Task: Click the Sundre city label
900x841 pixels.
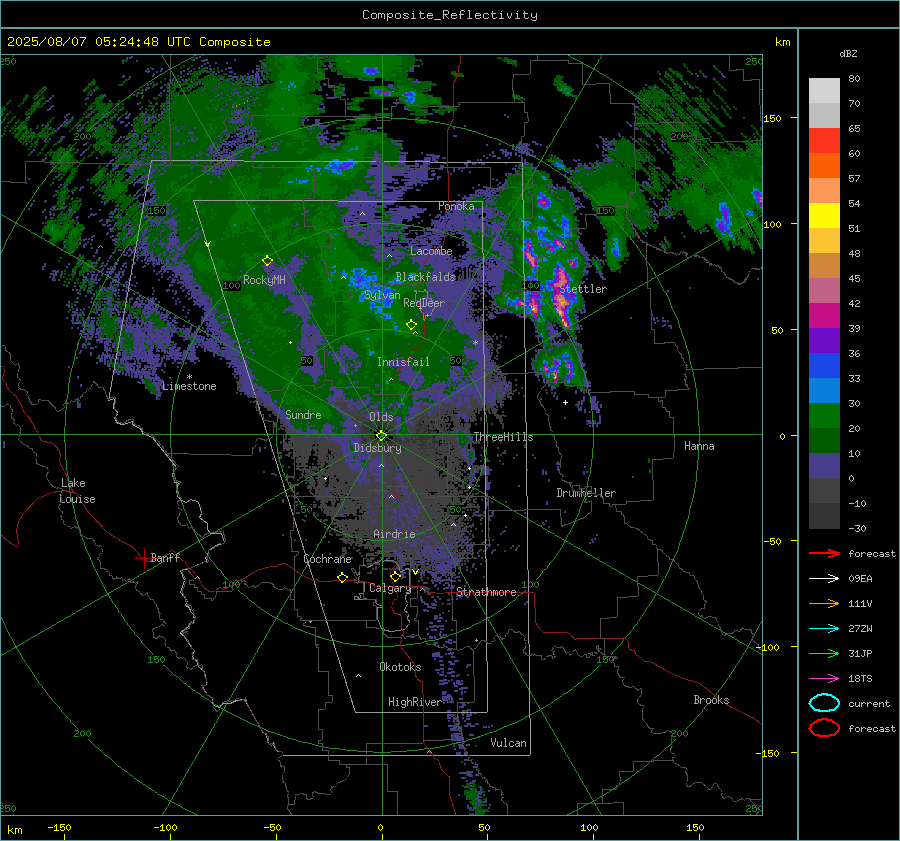Action: (x=303, y=414)
